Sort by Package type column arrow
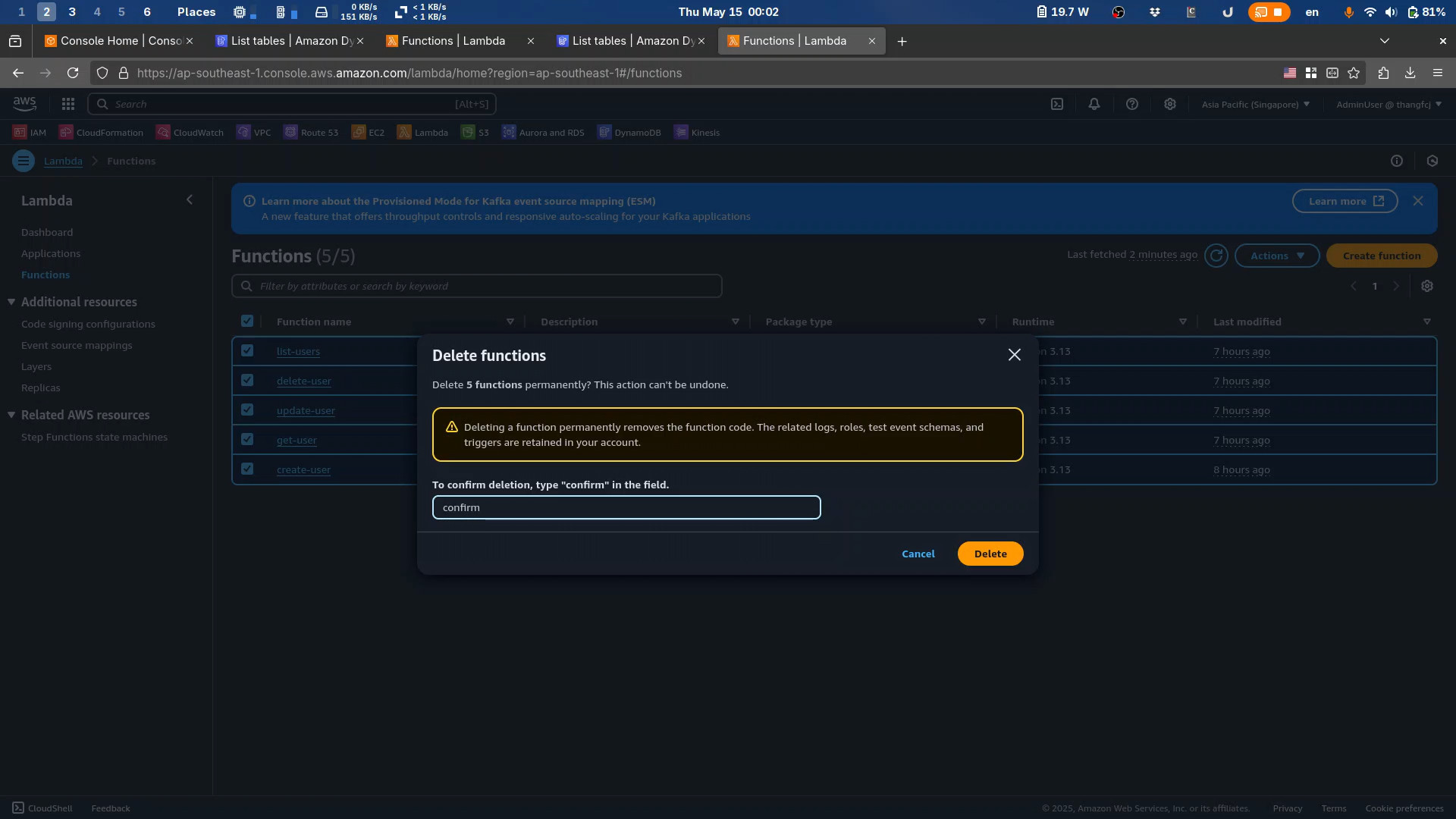The image size is (1456, 819). tap(982, 322)
